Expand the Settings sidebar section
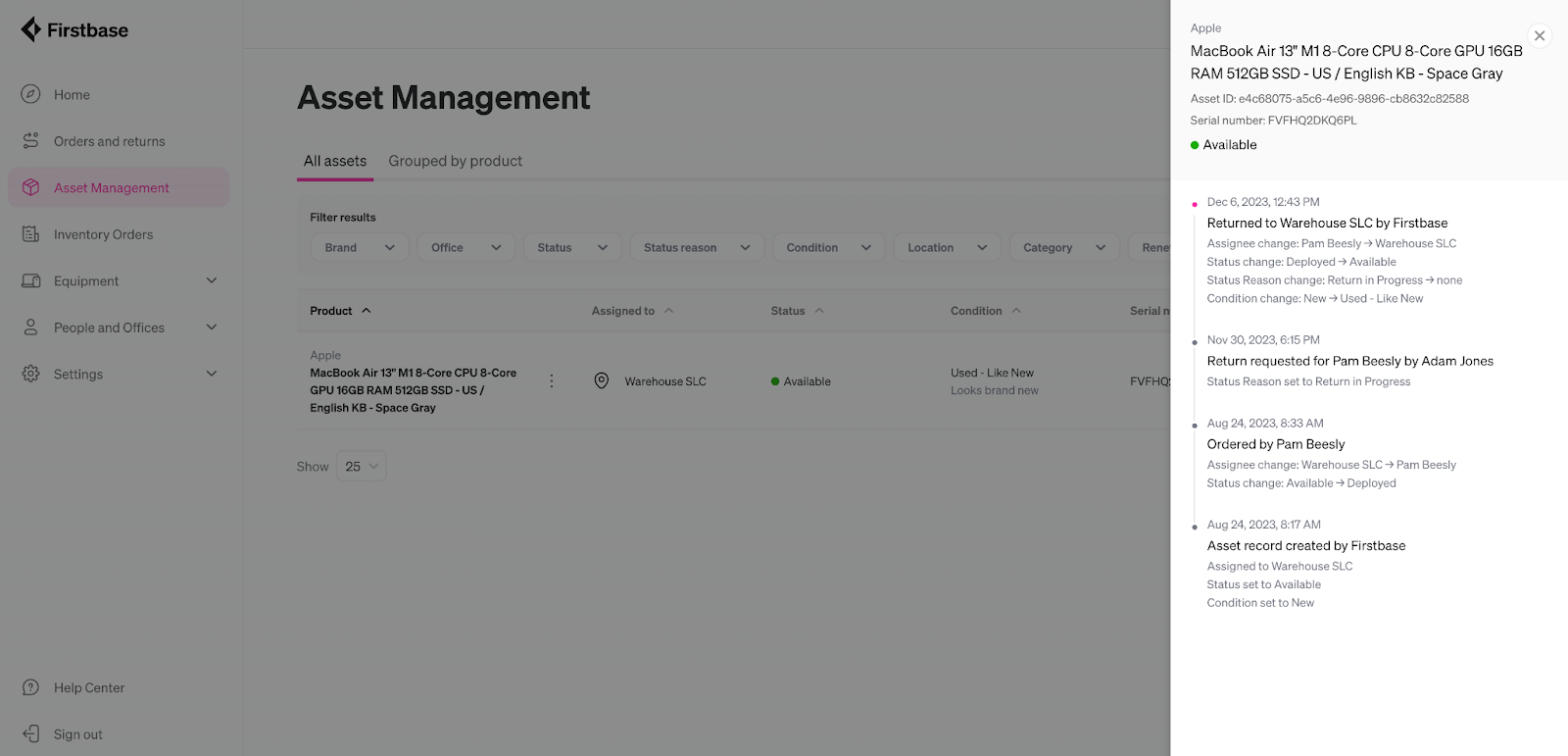 coord(212,374)
